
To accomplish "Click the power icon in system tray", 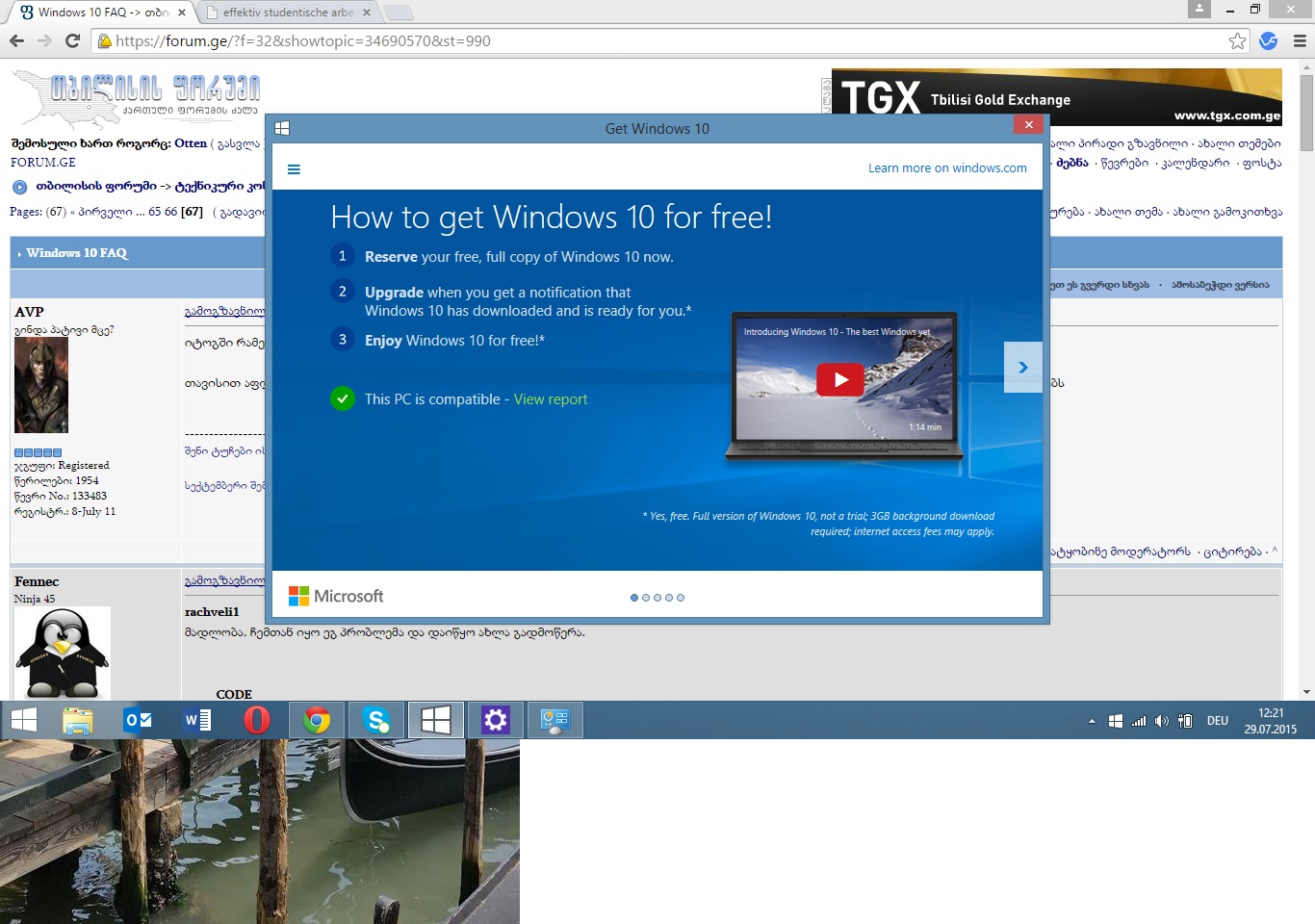I will click(1185, 721).
